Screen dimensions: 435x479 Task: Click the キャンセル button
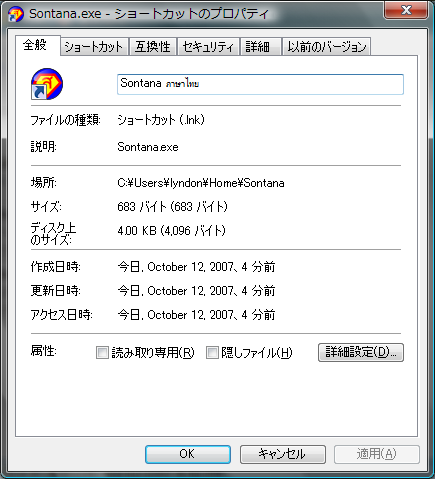283,454
